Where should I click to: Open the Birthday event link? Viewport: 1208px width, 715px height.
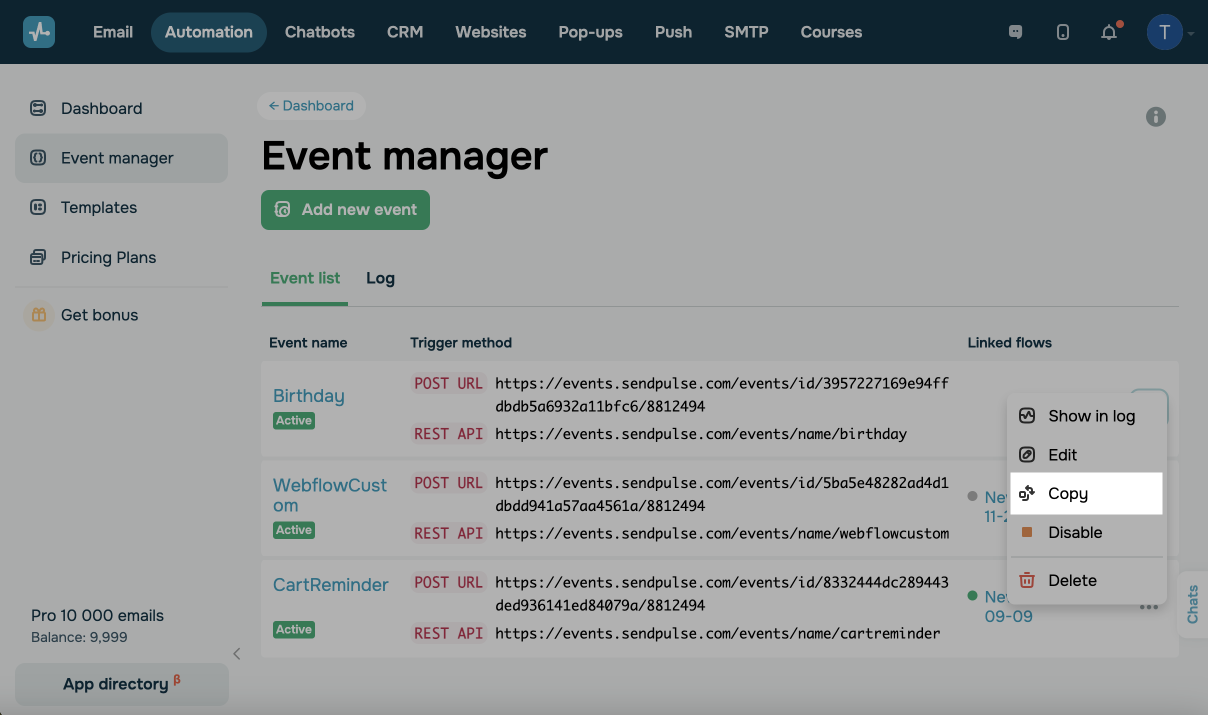point(308,396)
